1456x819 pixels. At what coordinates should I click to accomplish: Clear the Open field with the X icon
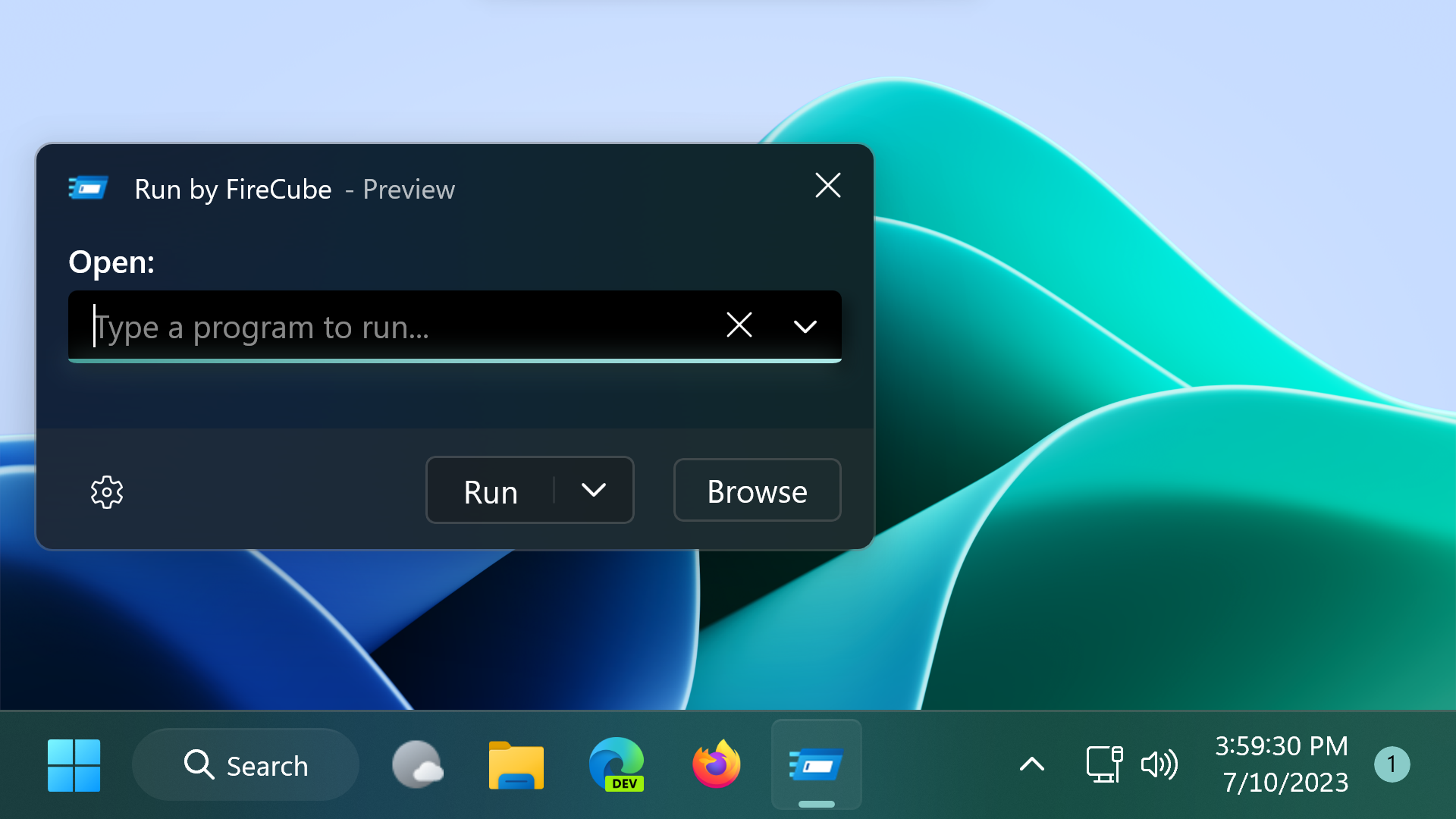739,325
